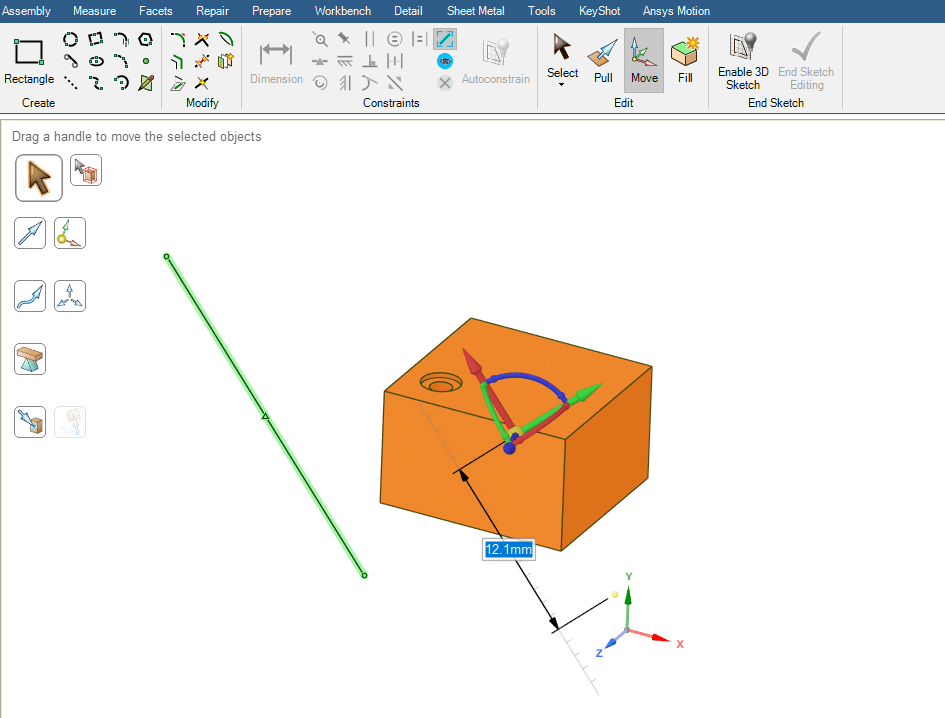The image size is (945, 718).
Task: Click the Move tool in ribbon
Action: [644, 60]
